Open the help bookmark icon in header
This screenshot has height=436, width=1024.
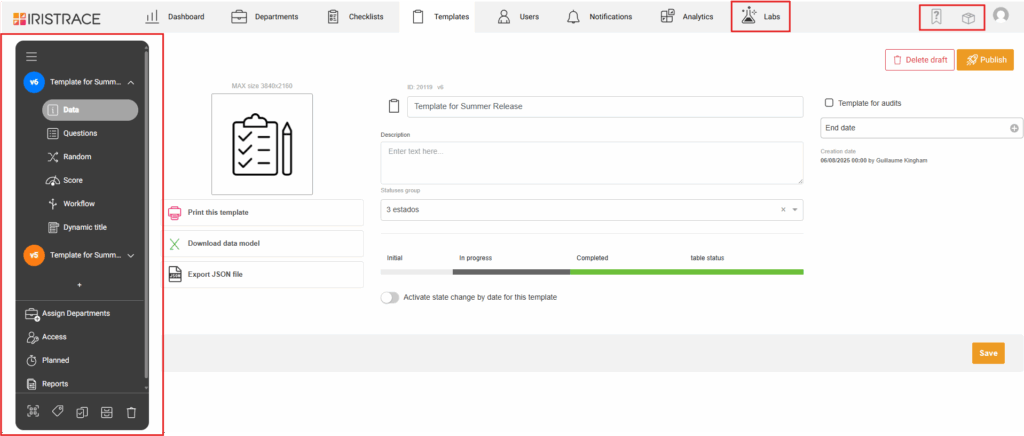[937, 17]
